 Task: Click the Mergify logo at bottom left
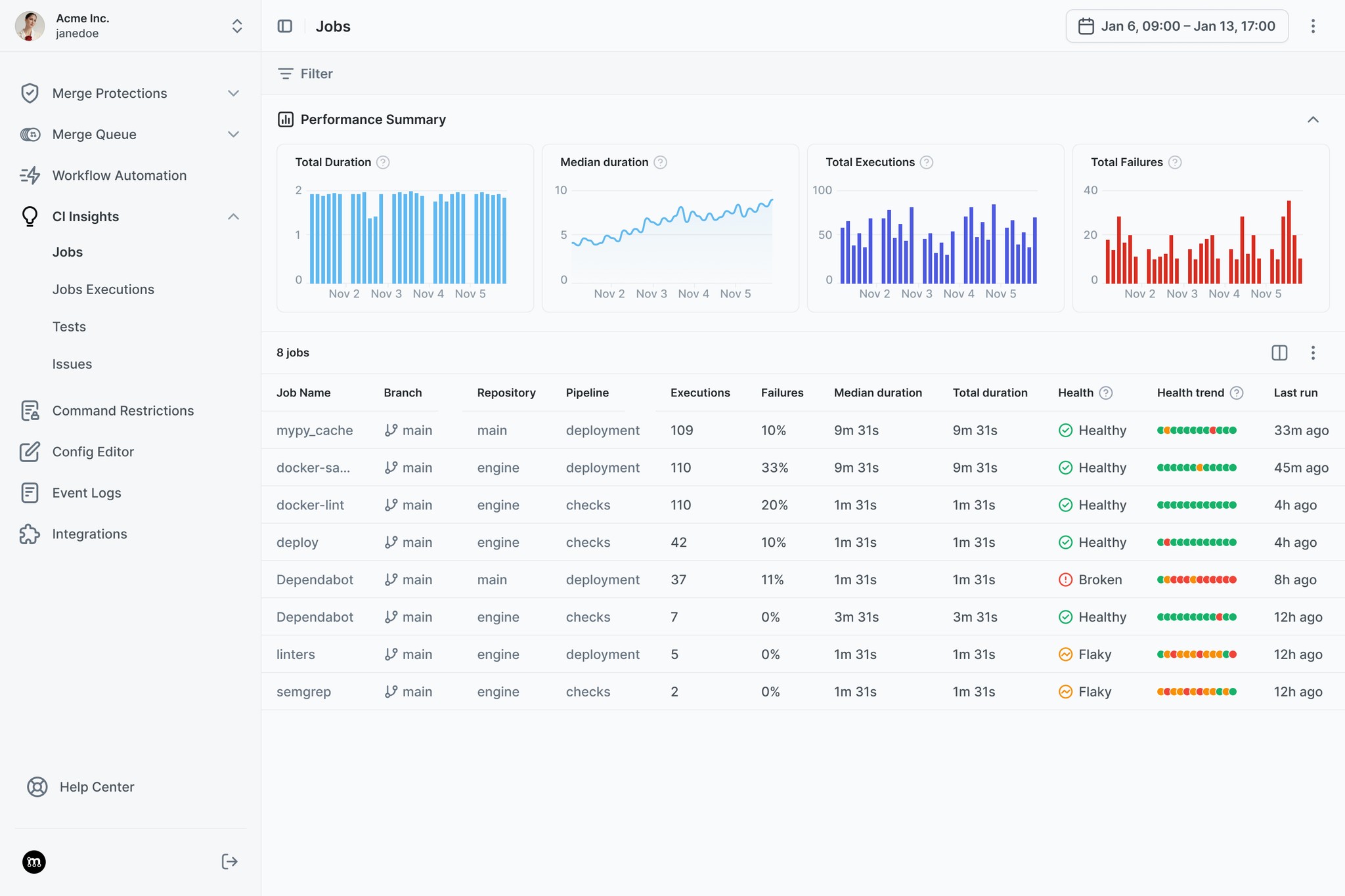point(33,862)
